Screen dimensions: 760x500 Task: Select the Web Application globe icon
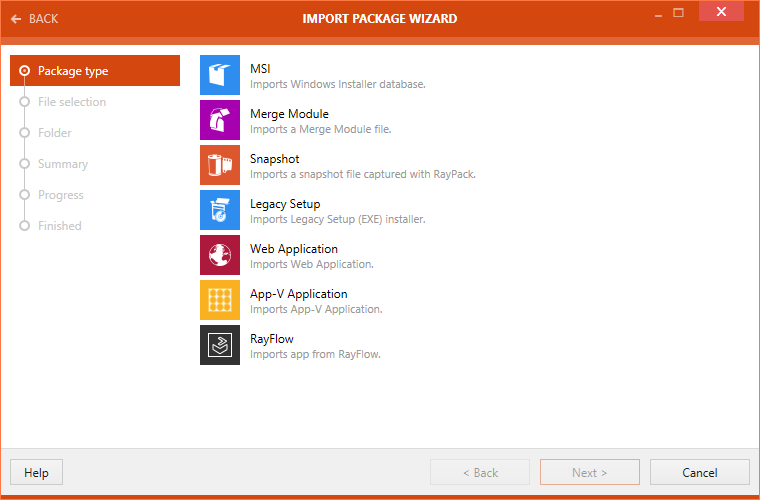pos(220,255)
